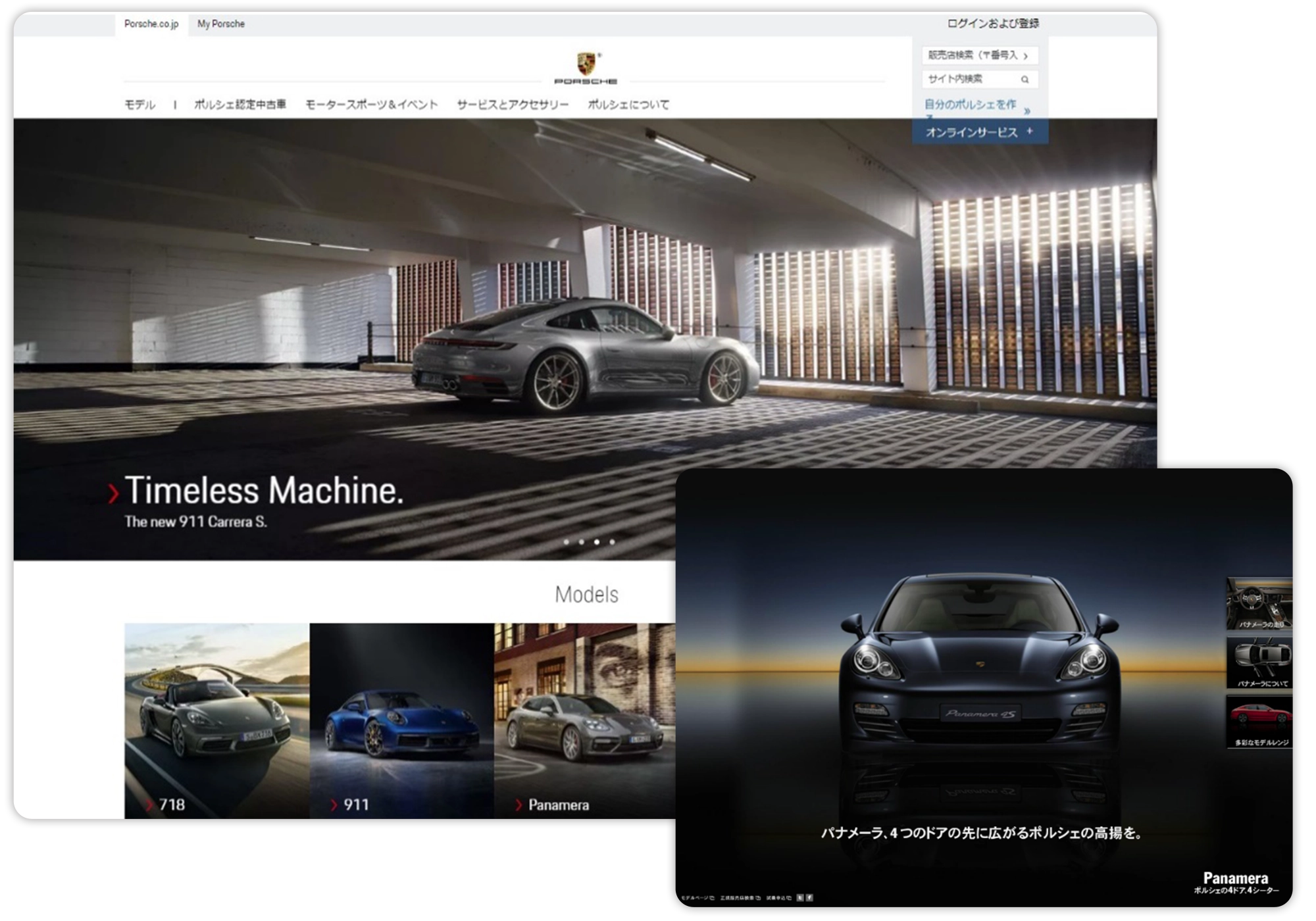This screenshot has height=921, width=1316.
Task: Click the red arrow beside Timeless Machine
Action: [x=113, y=493]
